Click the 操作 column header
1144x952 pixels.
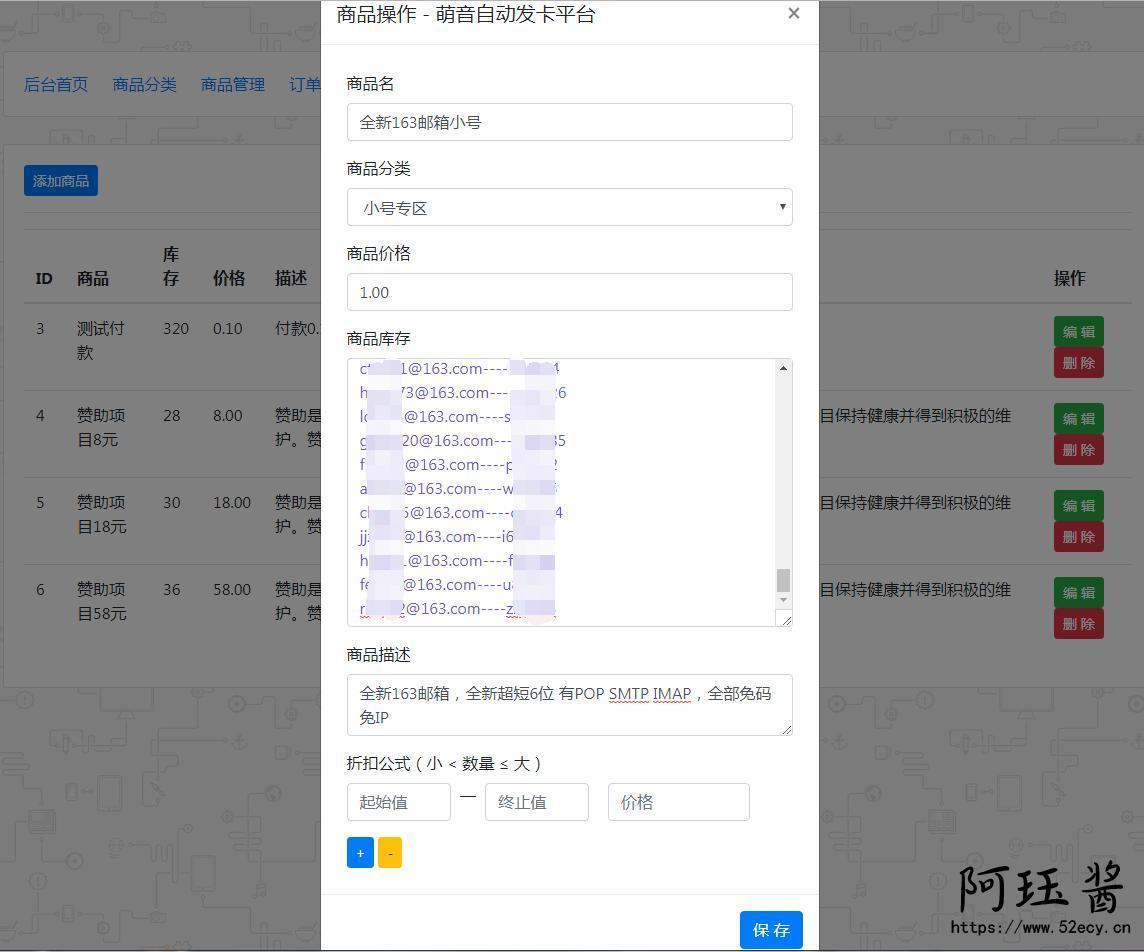(1070, 278)
